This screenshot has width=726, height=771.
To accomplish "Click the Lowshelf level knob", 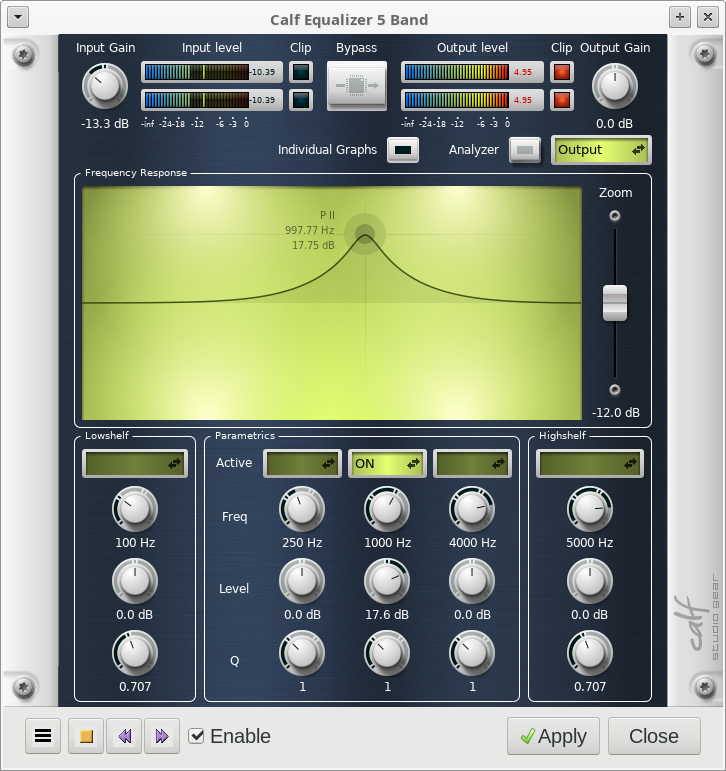I will click(x=135, y=581).
